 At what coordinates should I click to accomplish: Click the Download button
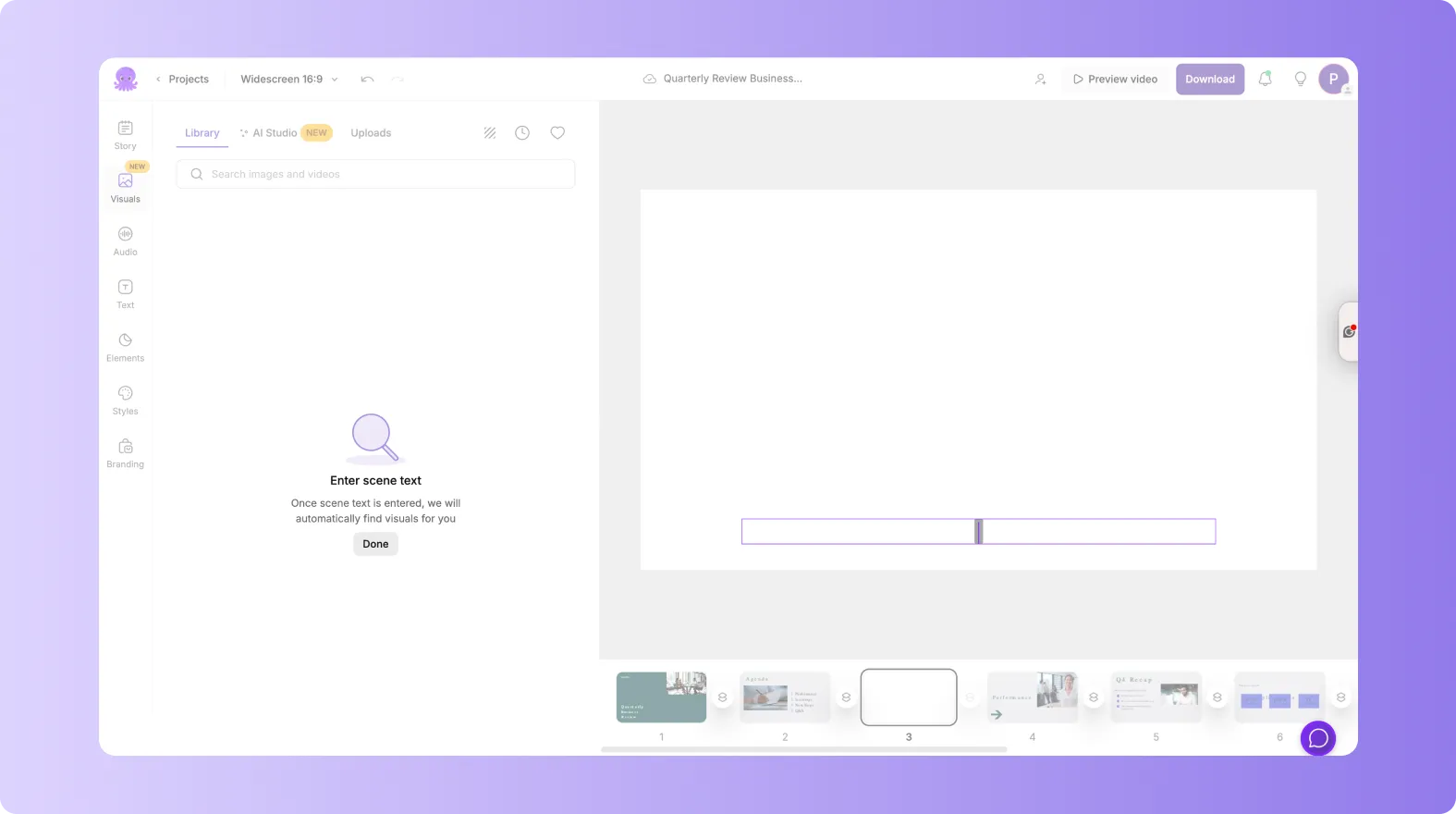click(x=1209, y=80)
